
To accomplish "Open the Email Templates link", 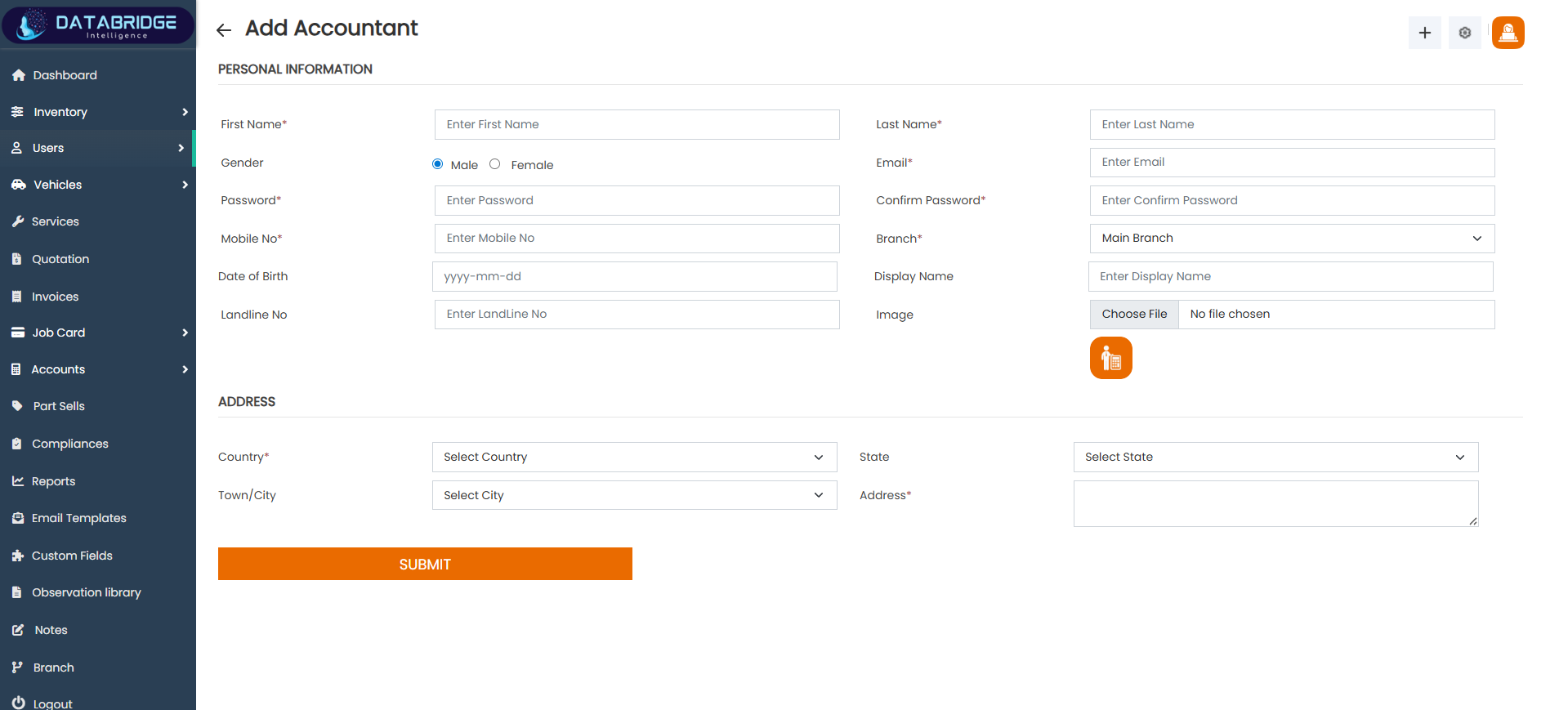I will tap(79, 518).
